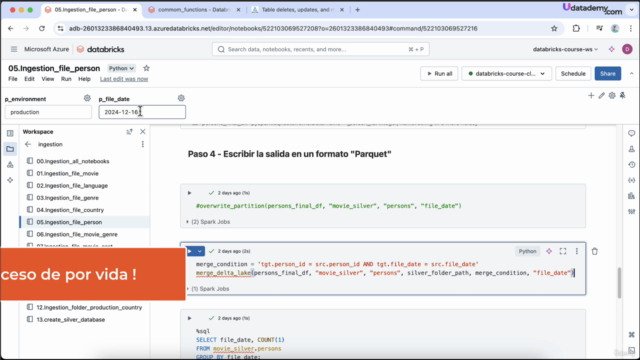Switch to common_functions browser tab

pos(193,9)
